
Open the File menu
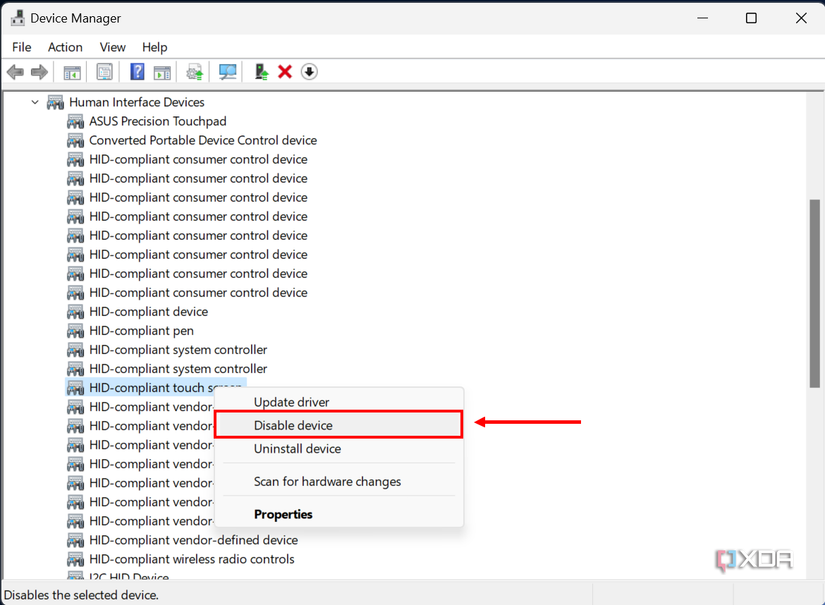coord(22,47)
